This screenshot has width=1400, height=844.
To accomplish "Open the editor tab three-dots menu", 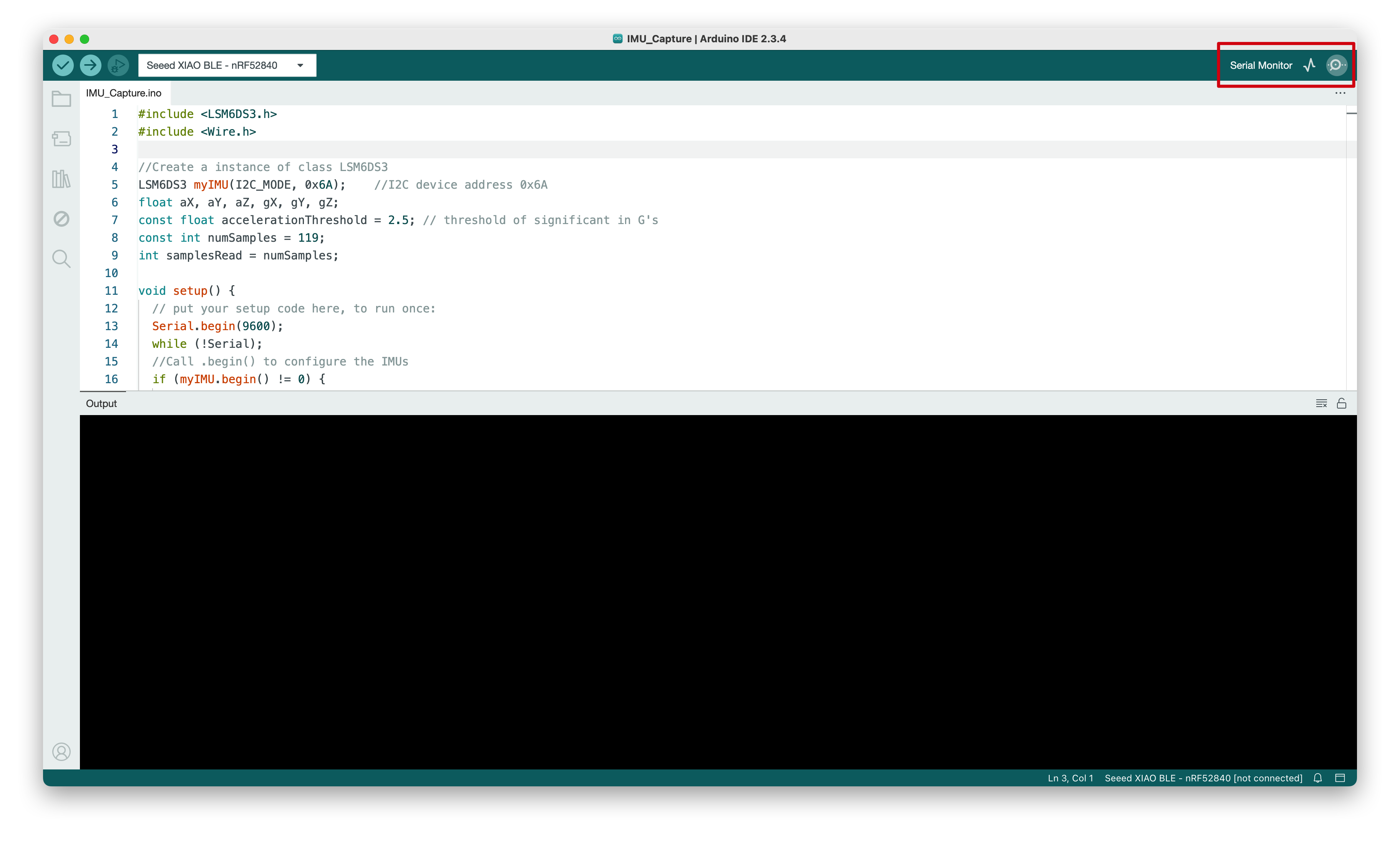I will pyautogui.click(x=1340, y=93).
